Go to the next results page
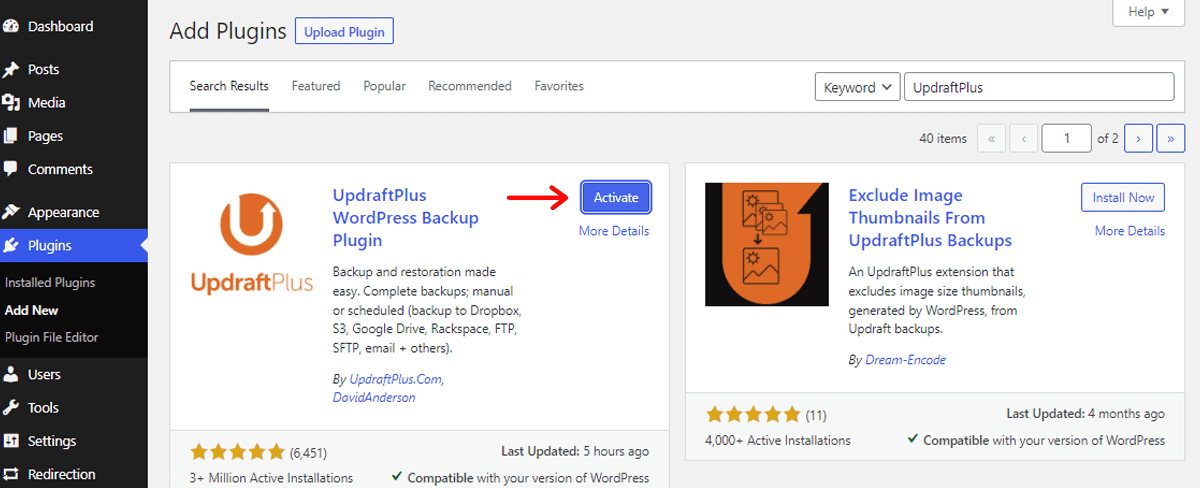Viewport: 1200px width, 488px height. pyautogui.click(x=1139, y=139)
